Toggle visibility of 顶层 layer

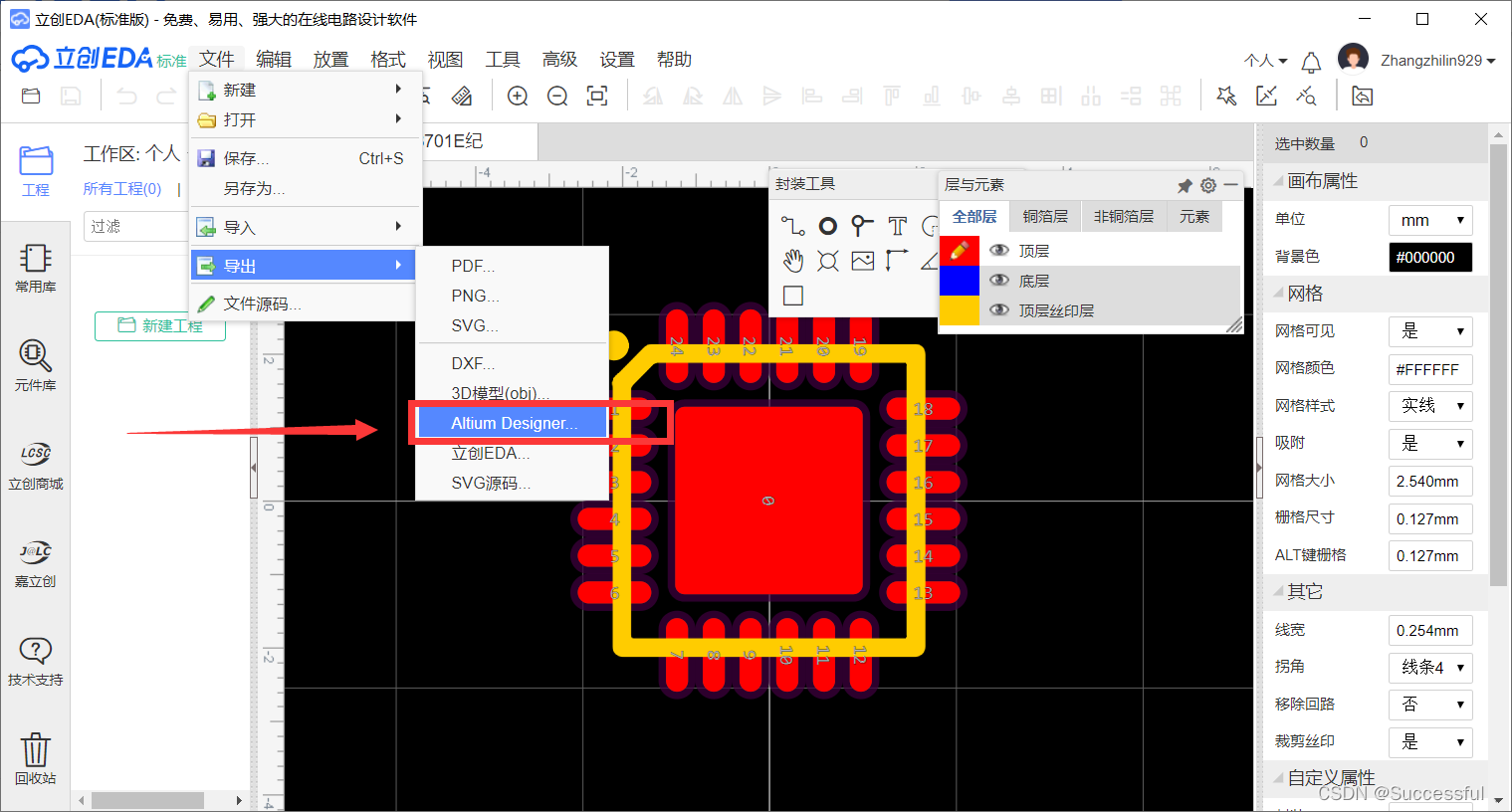pyautogui.click(x=999, y=251)
